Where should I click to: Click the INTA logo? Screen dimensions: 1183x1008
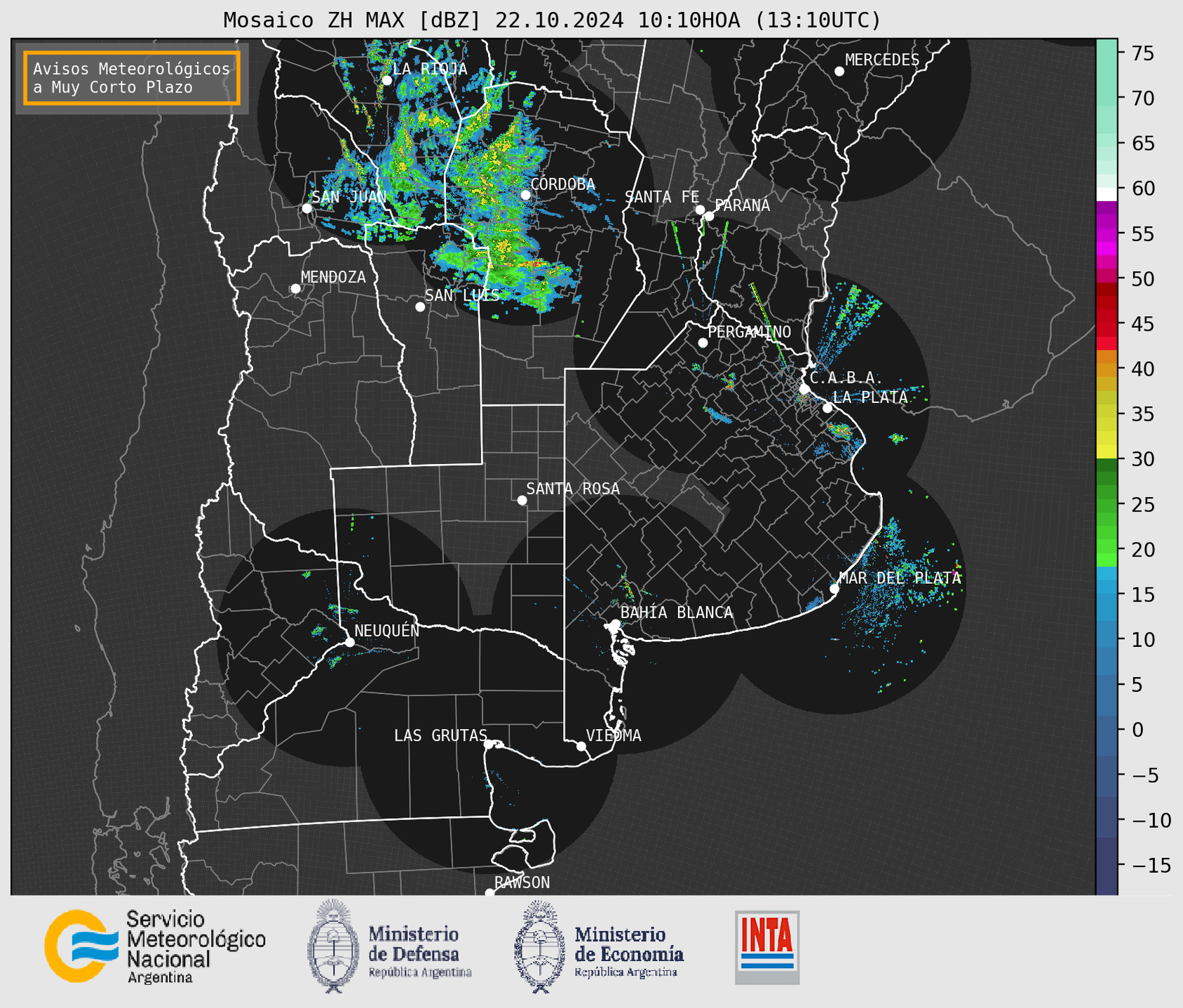[767, 947]
